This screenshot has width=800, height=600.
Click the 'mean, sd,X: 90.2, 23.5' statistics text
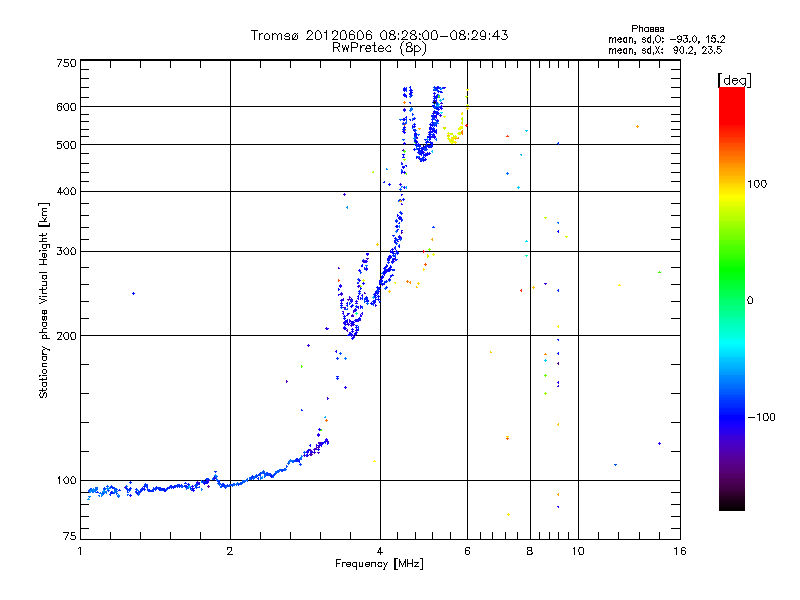665,50
